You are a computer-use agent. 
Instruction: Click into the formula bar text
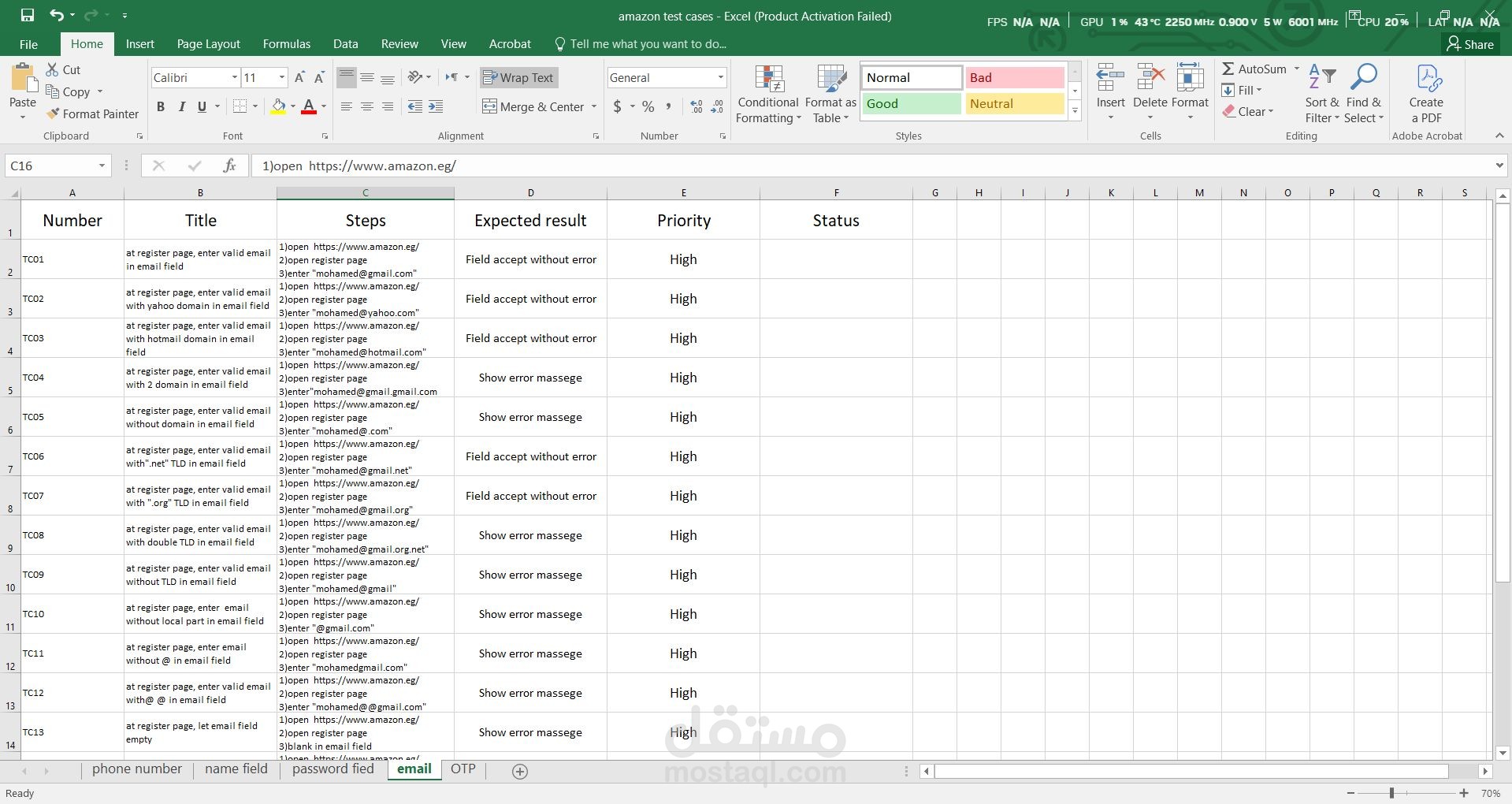(x=871, y=166)
